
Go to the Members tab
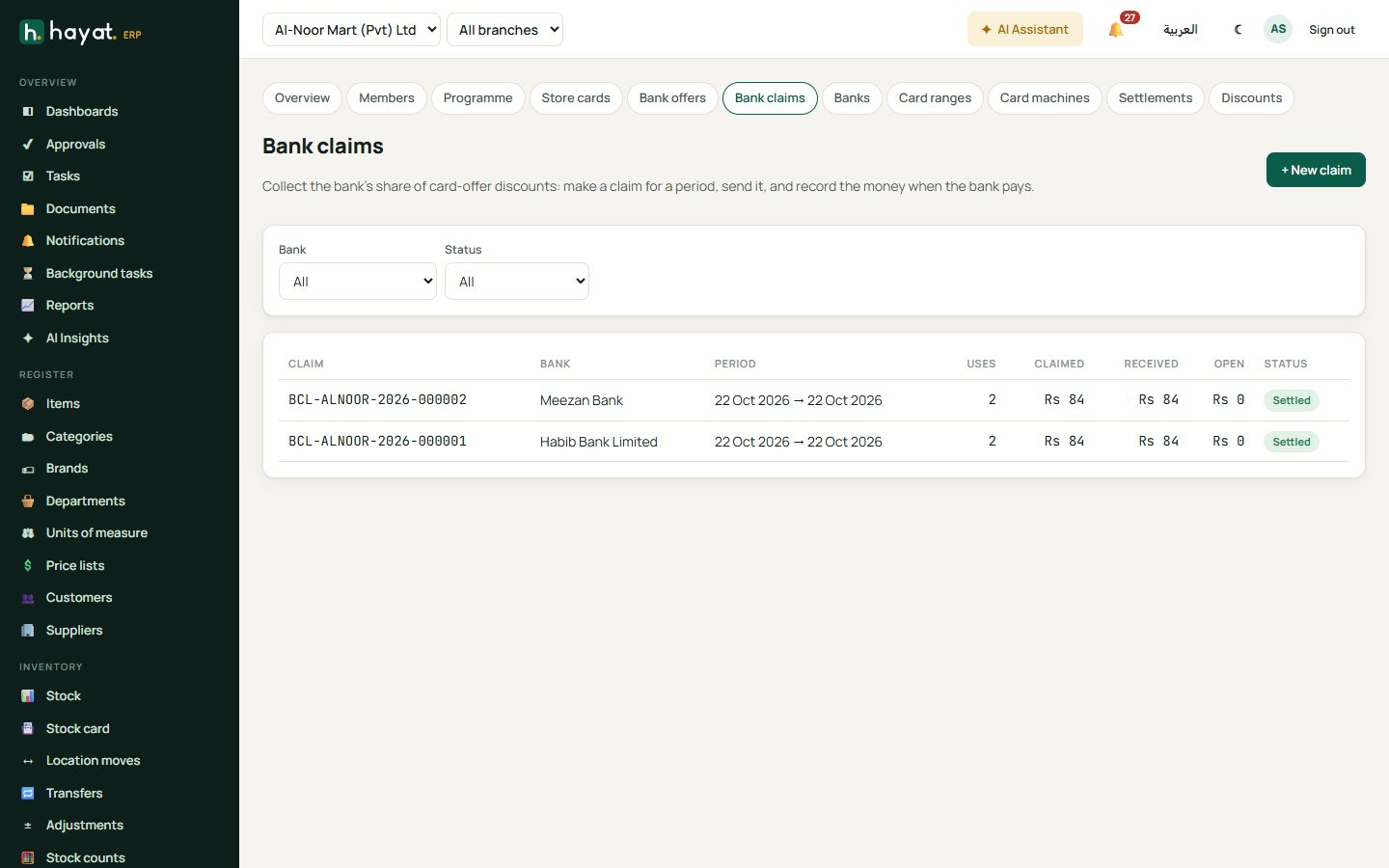(x=387, y=98)
